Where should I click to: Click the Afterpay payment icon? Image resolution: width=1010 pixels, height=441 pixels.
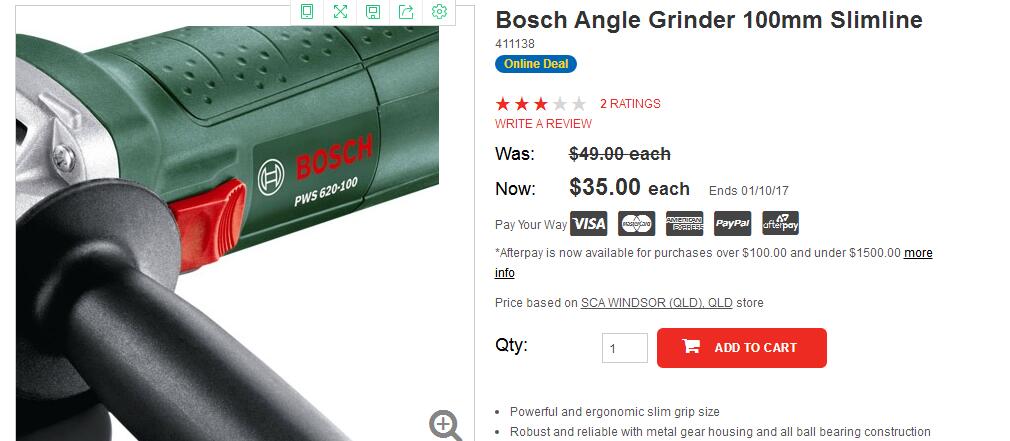pyautogui.click(x=781, y=223)
